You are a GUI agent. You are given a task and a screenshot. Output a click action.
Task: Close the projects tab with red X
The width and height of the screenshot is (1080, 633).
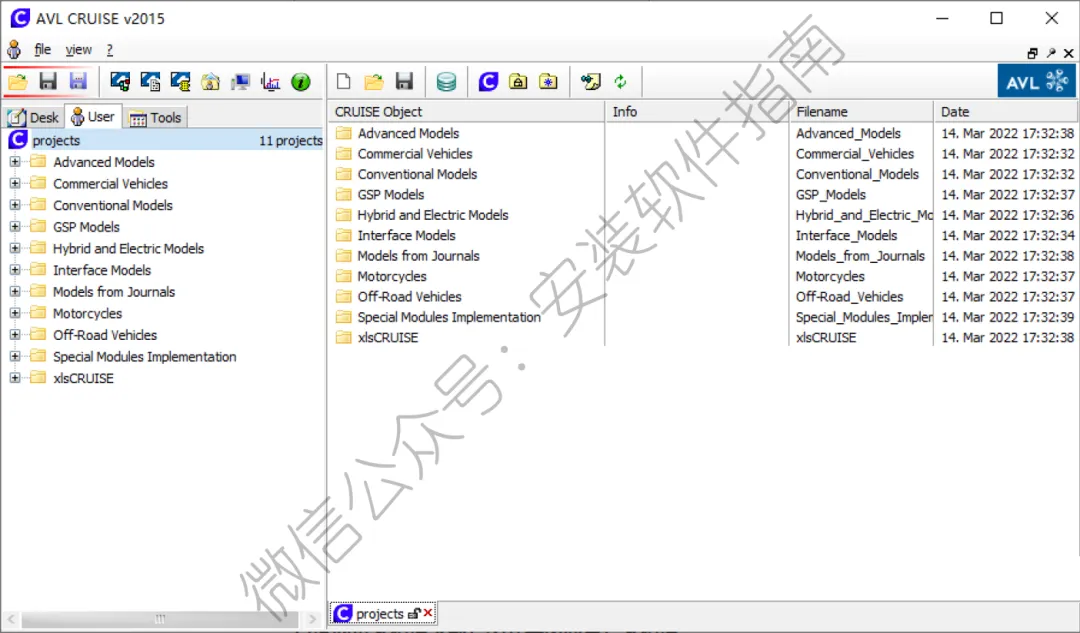click(x=428, y=612)
